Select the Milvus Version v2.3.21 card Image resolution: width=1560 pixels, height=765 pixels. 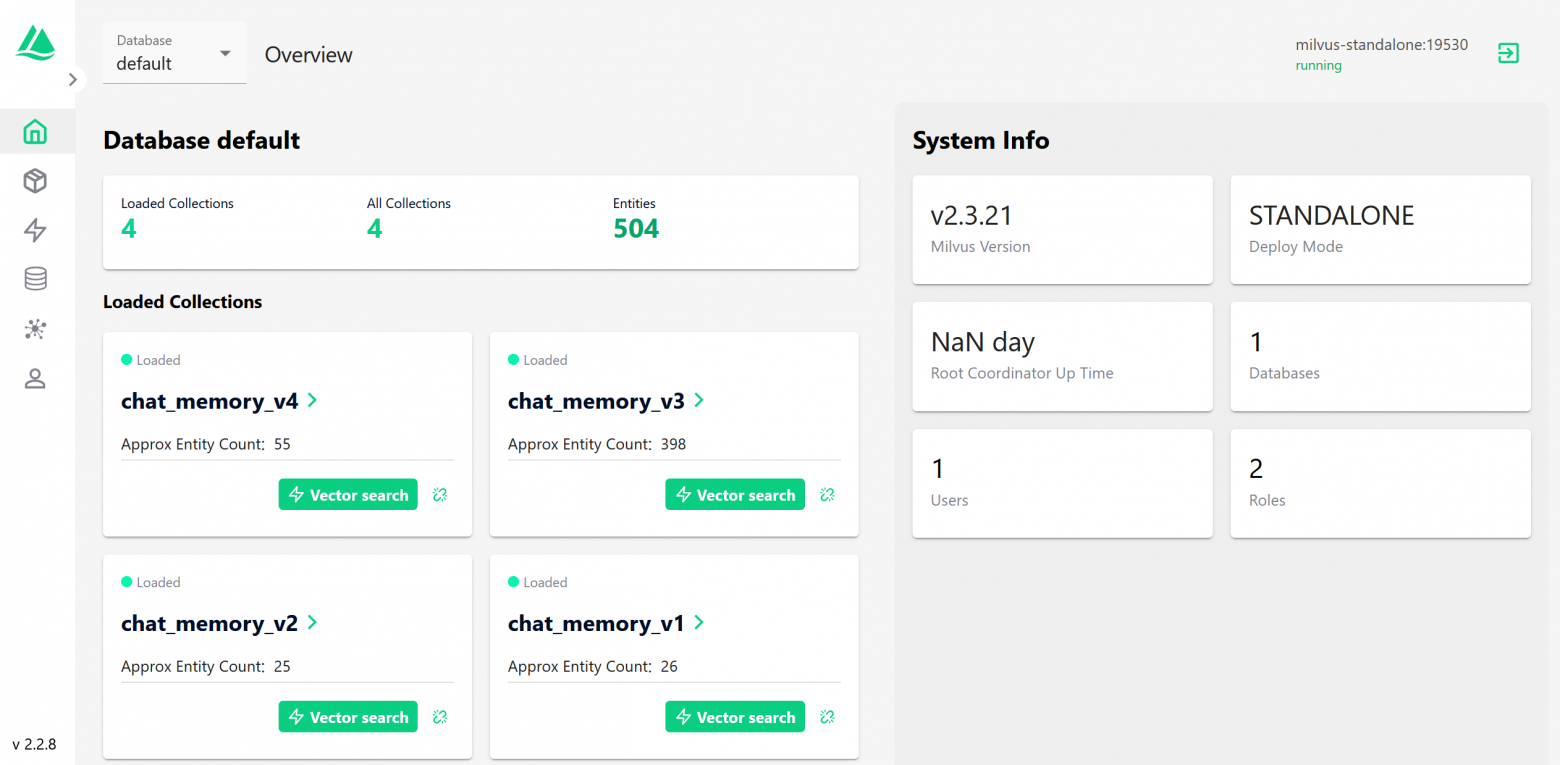[x=1063, y=230]
